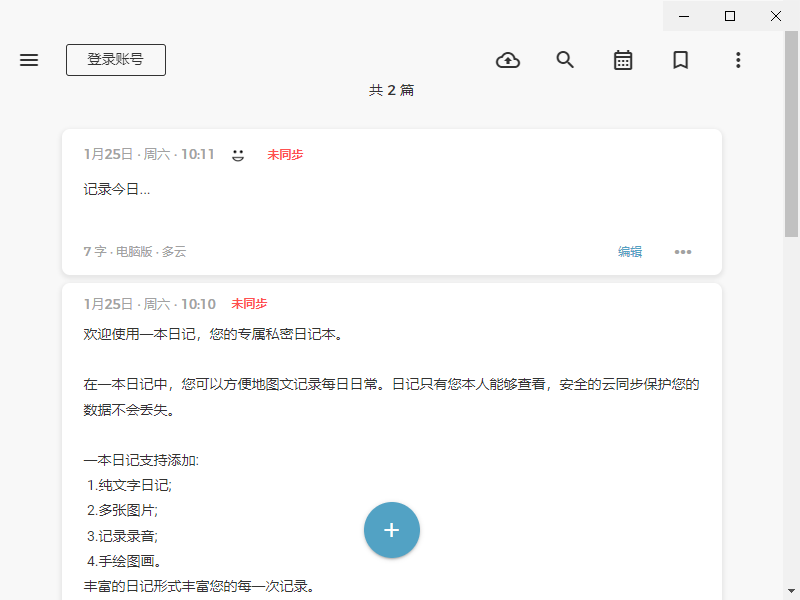Click the 登录账号 login button
The width and height of the screenshot is (800, 600).
pos(116,60)
